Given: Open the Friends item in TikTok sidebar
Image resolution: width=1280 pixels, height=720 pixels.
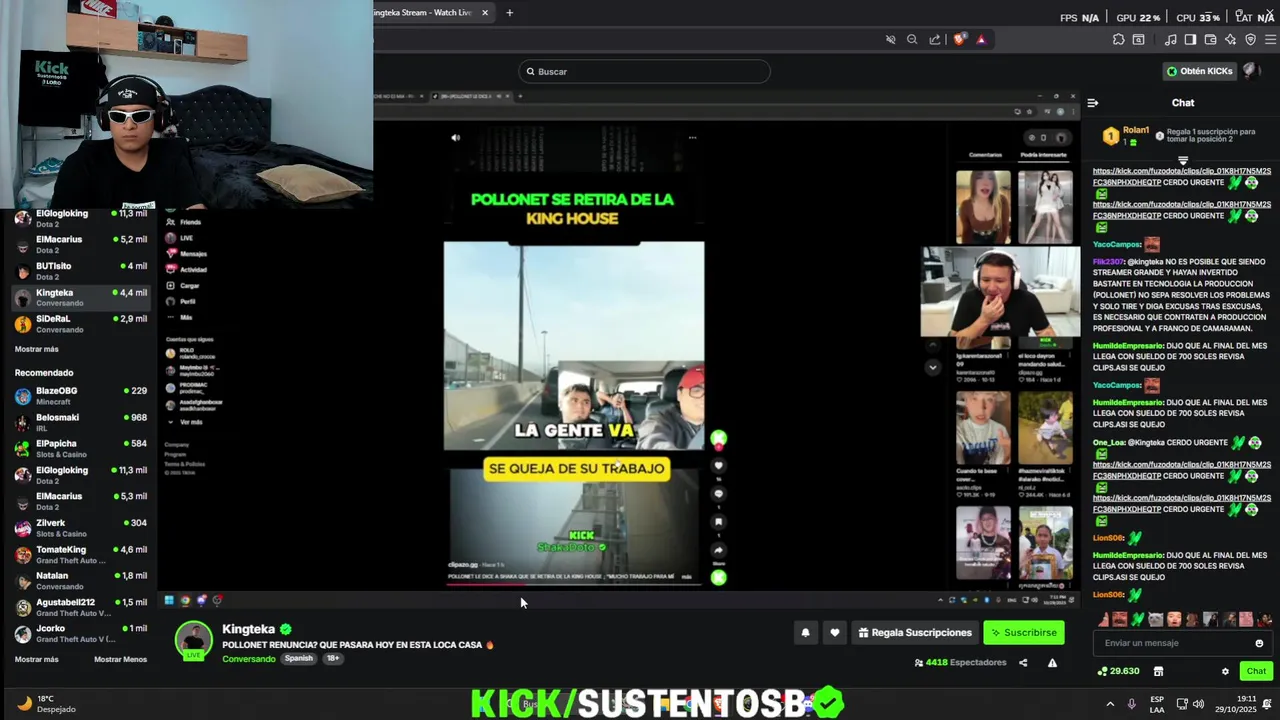Looking at the screenshot, I should pyautogui.click(x=184, y=222).
